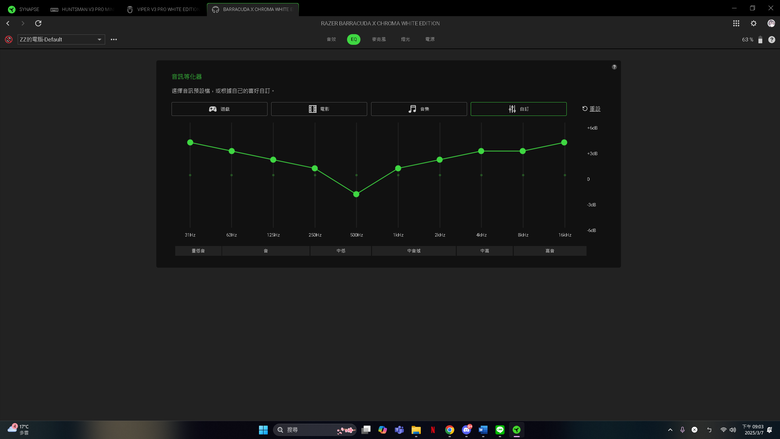Viewport: 780px width, 439px height.
Task: Switch to the EQ tab
Action: click(x=354, y=39)
